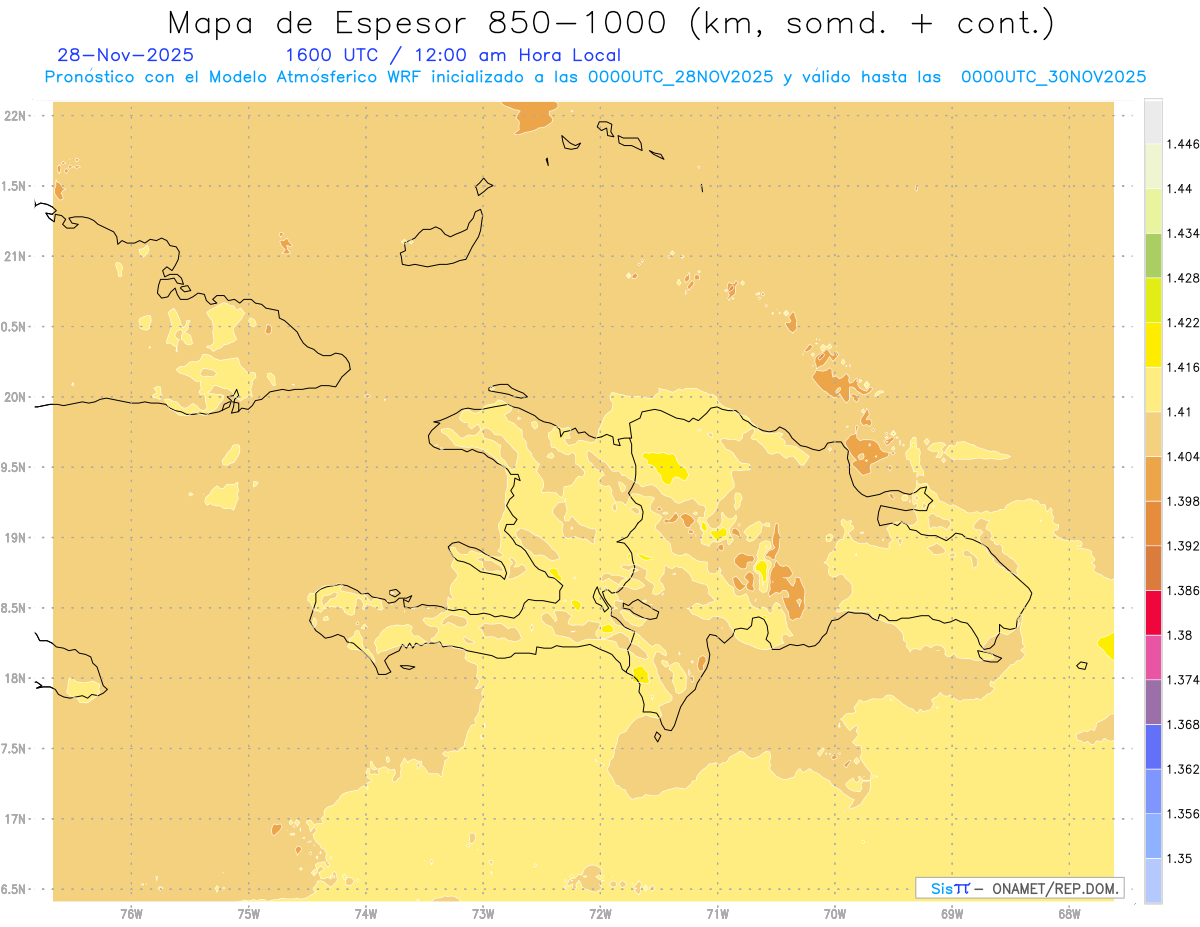1200x927 pixels.
Task: Click the colorbar value "1.362"
Action: pos(1183,769)
